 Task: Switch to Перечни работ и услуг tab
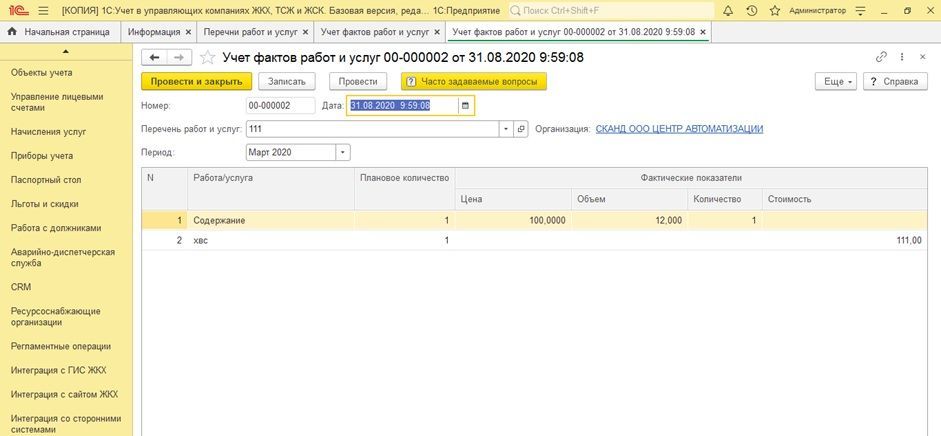(x=256, y=32)
